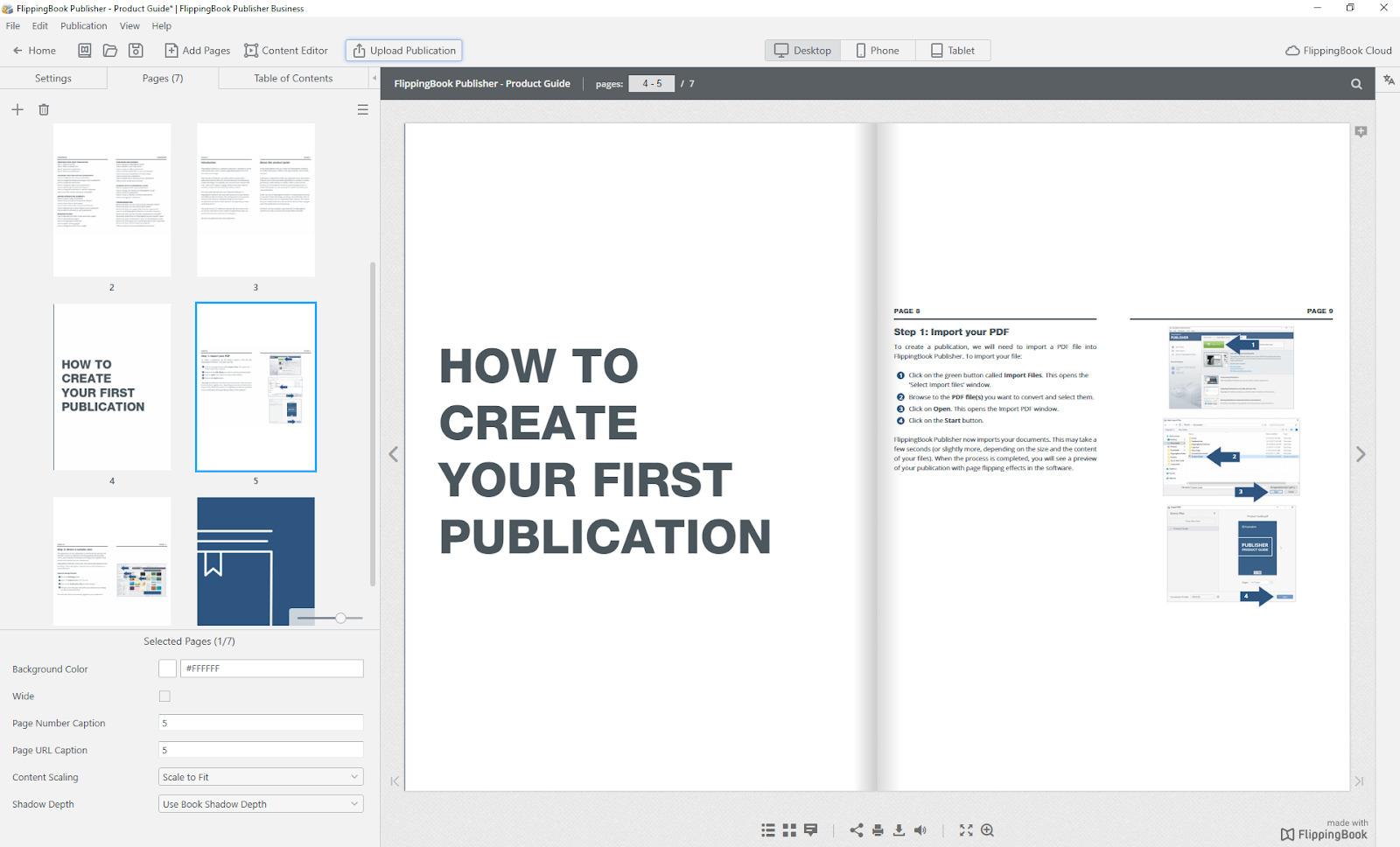Image resolution: width=1400 pixels, height=847 pixels.
Task: Click the print icon
Action: coord(878,830)
